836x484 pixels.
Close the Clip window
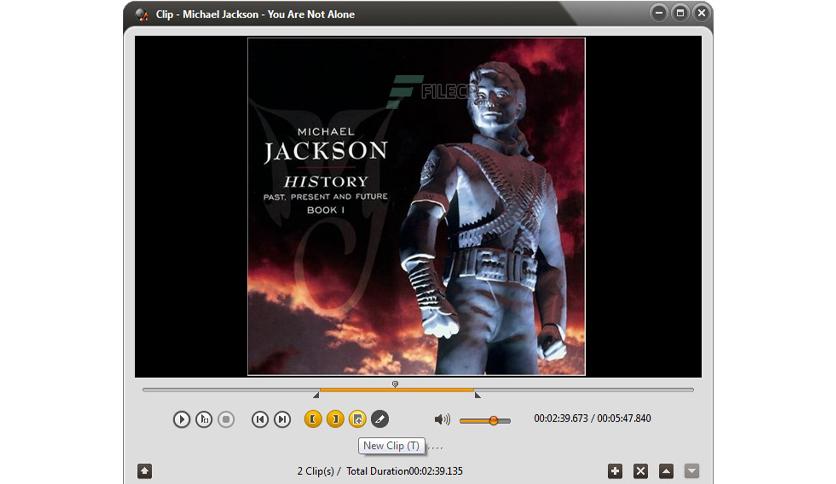(702, 13)
